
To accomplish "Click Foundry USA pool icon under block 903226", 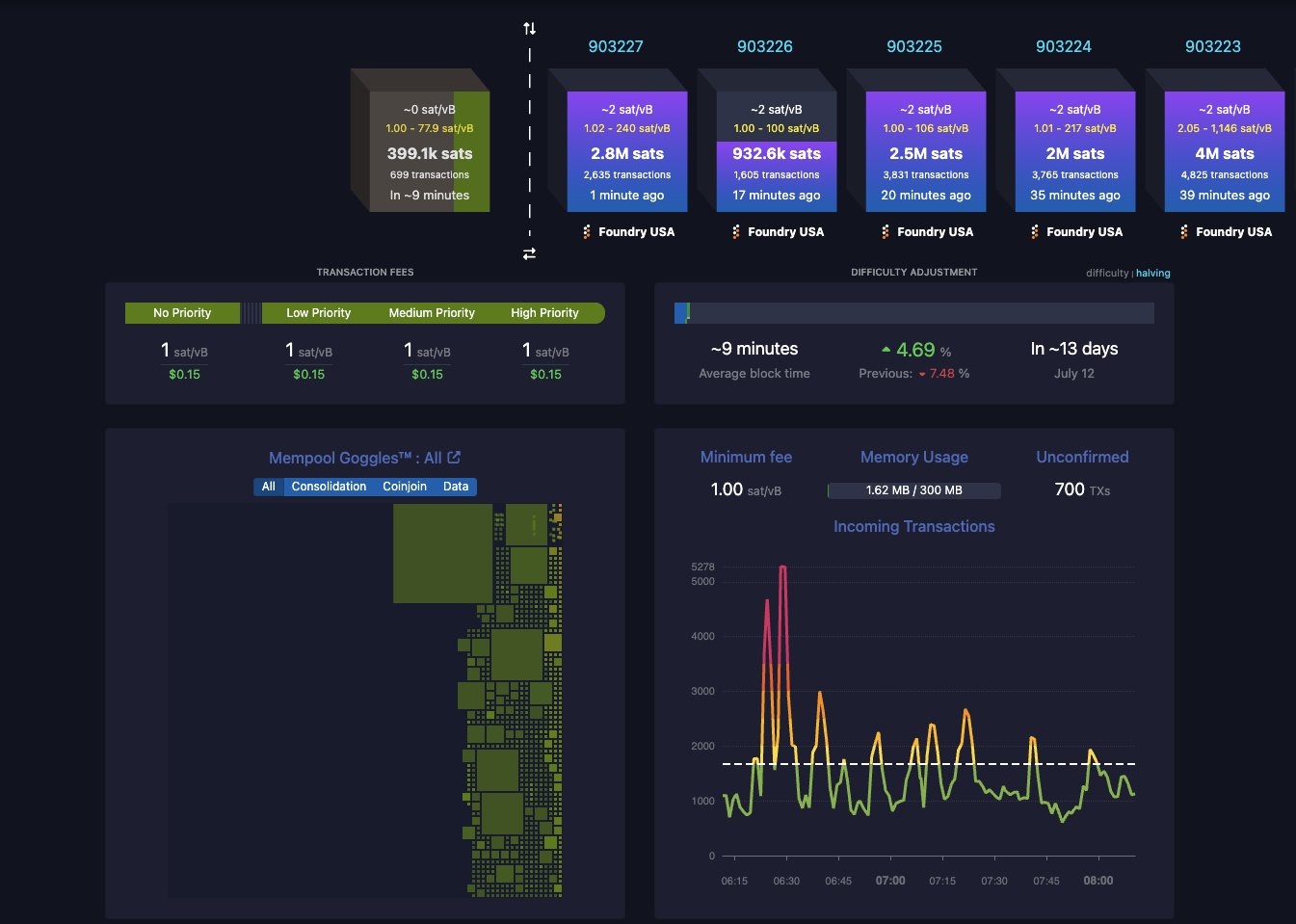I will pyautogui.click(x=736, y=231).
